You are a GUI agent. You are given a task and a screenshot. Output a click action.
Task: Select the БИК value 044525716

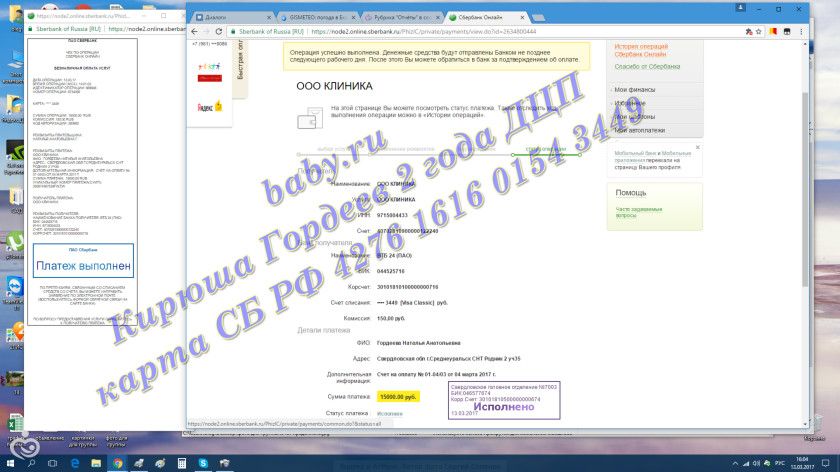pyautogui.click(x=391, y=272)
